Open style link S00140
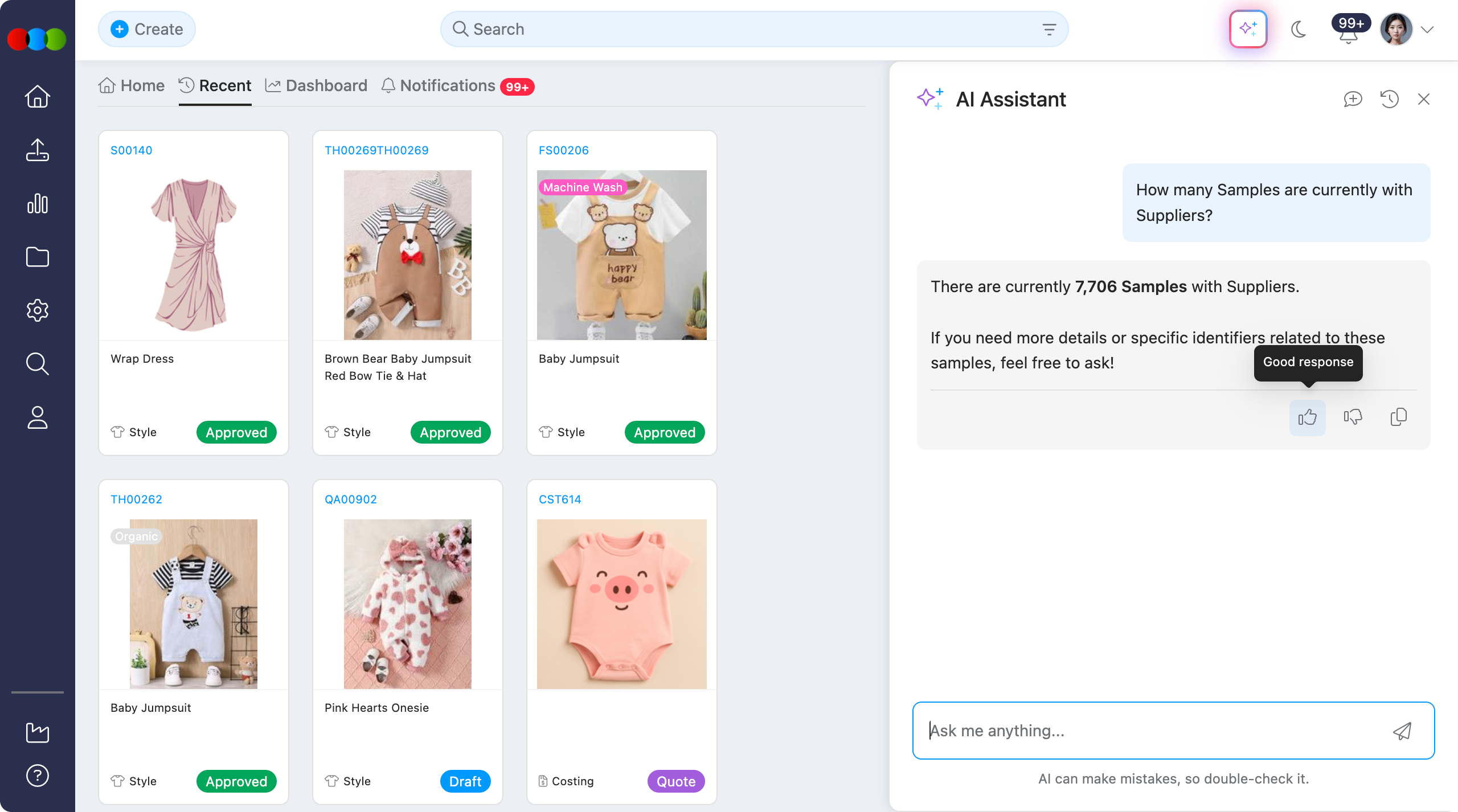This screenshot has height=812, width=1458. point(131,150)
